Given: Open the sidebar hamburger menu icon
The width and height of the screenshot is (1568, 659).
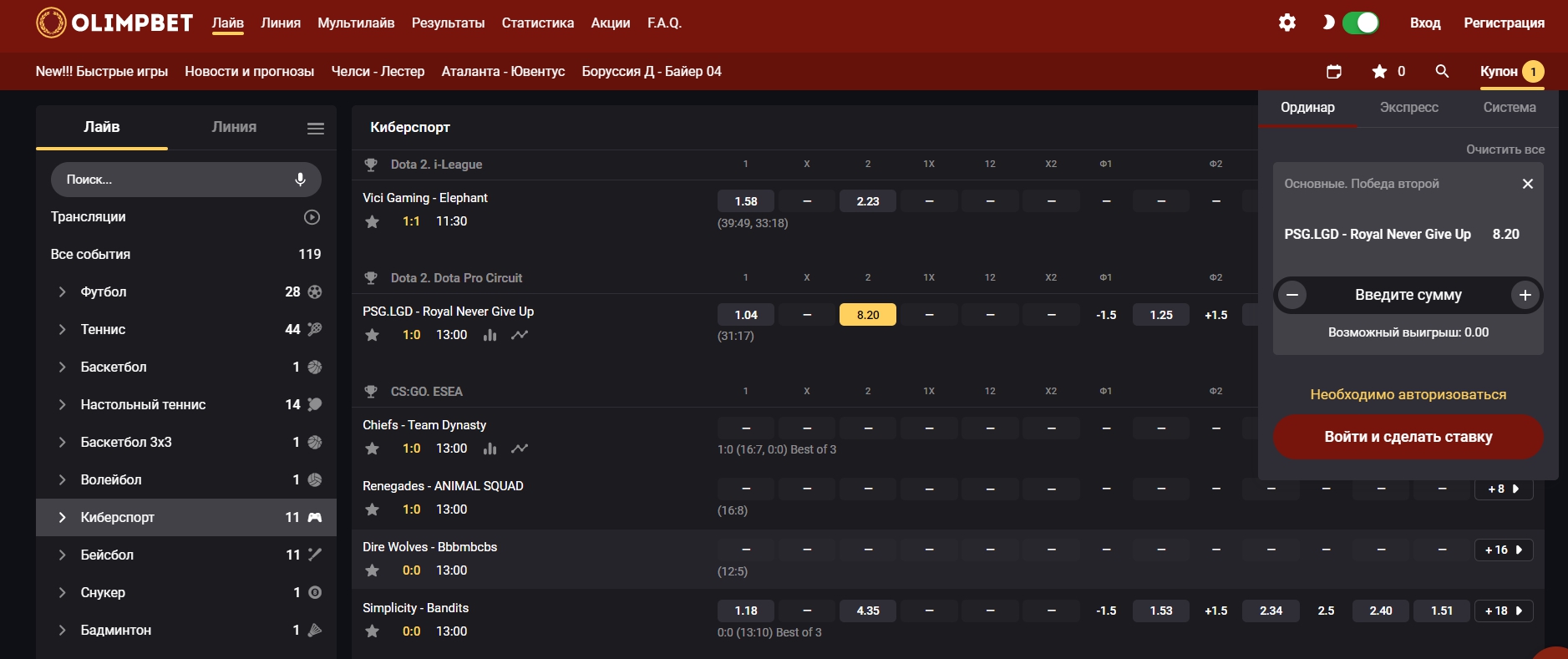Looking at the screenshot, I should (x=316, y=128).
